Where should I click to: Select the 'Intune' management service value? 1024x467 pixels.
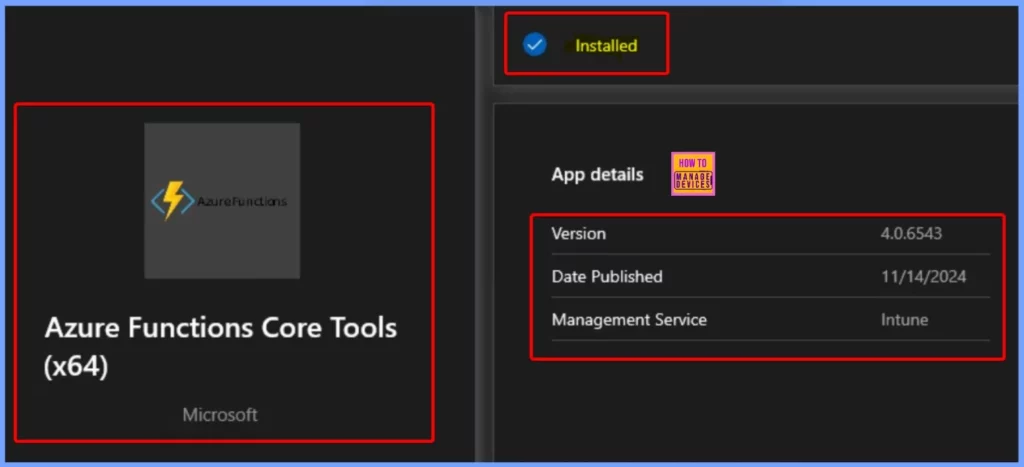[904, 320]
